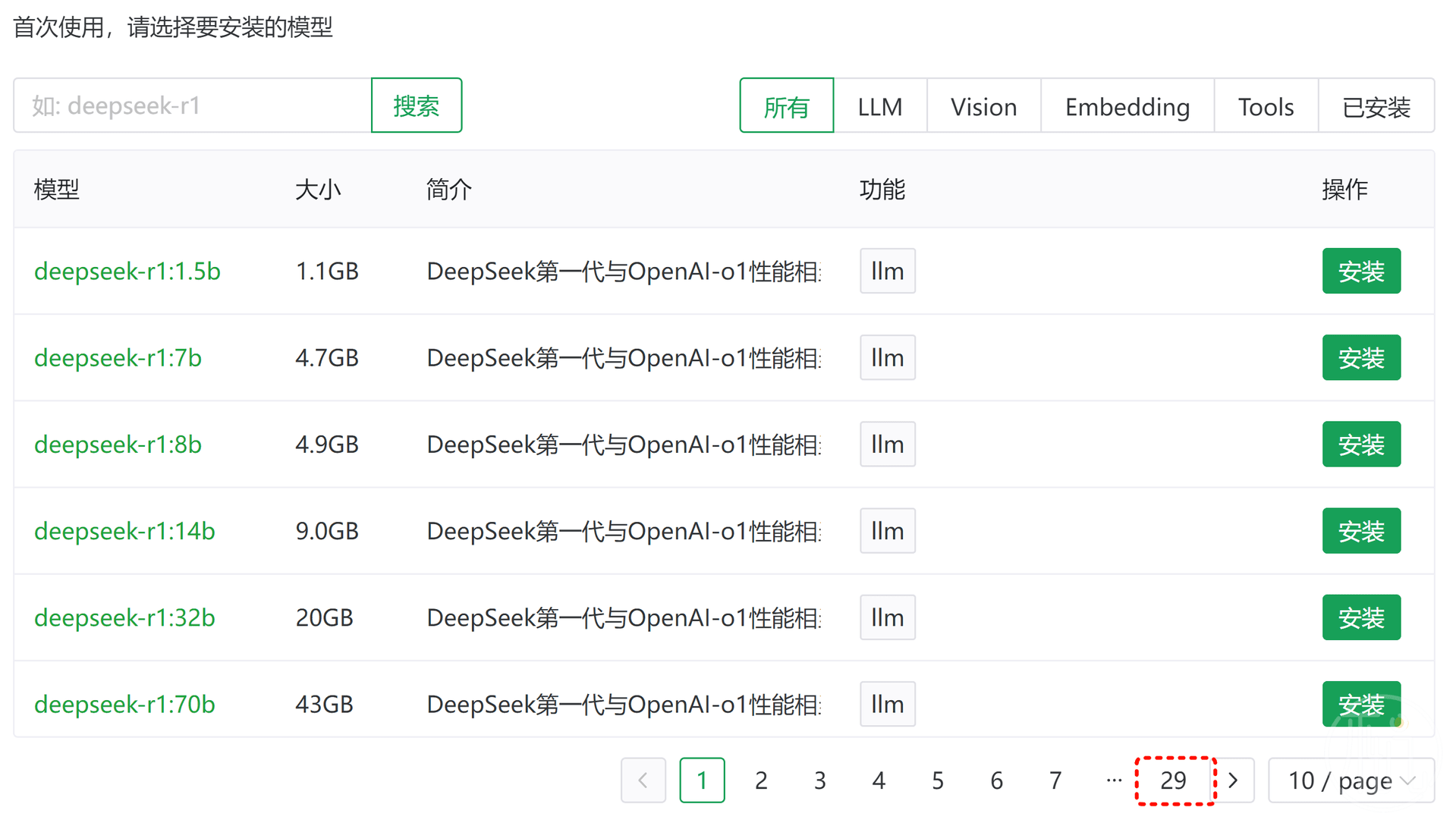Click the model search input field
Screen dimensions: 1456x826
[x=193, y=105]
